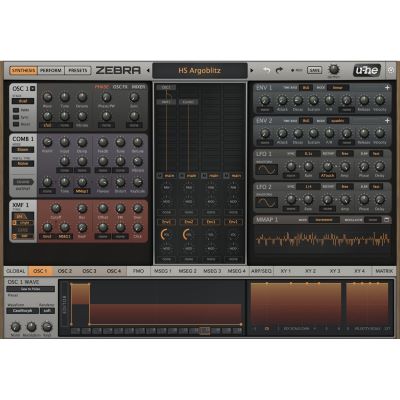
Task: Load the previous preset with the left arrow
Action: coord(148,70)
